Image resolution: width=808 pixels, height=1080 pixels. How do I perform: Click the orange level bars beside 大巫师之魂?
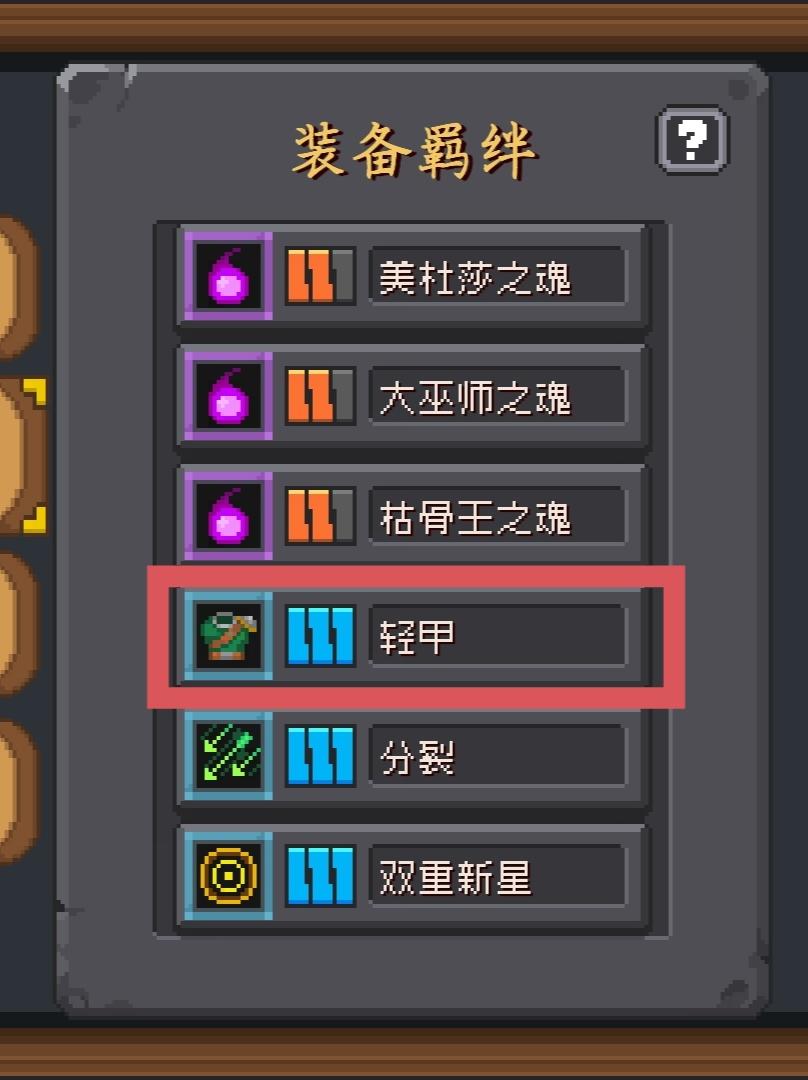coord(320,395)
